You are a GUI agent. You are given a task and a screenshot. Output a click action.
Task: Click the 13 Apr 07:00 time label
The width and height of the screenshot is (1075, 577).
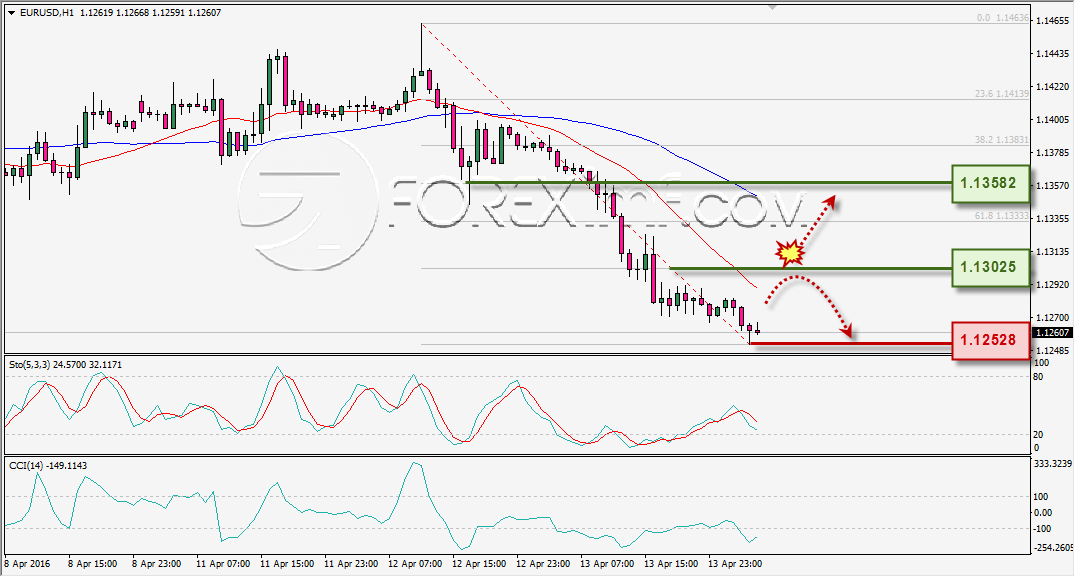(607, 563)
